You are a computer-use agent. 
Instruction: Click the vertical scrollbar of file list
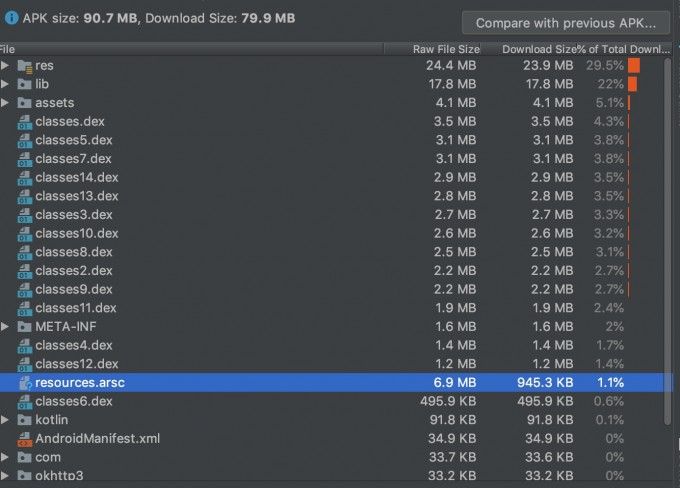coord(668,220)
